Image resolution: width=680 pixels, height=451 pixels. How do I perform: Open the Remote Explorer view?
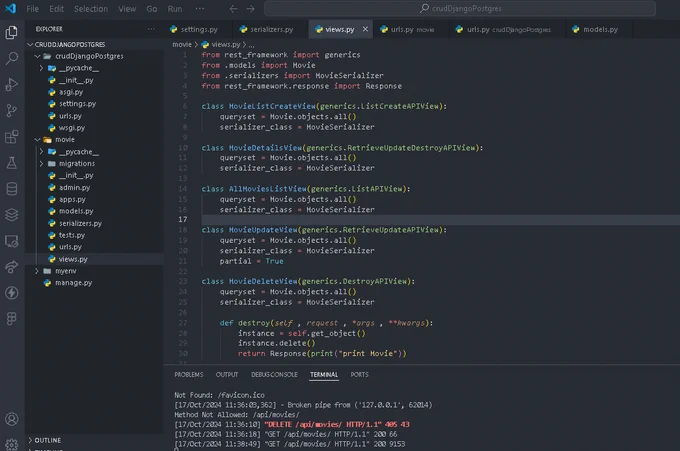point(12,241)
